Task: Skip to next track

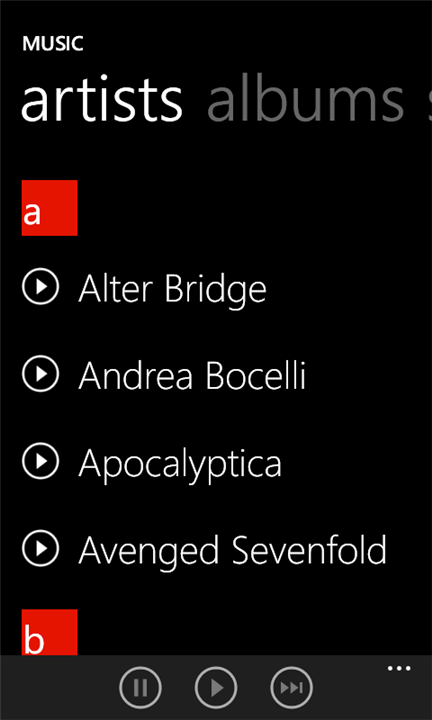Action: click(292, 687)
